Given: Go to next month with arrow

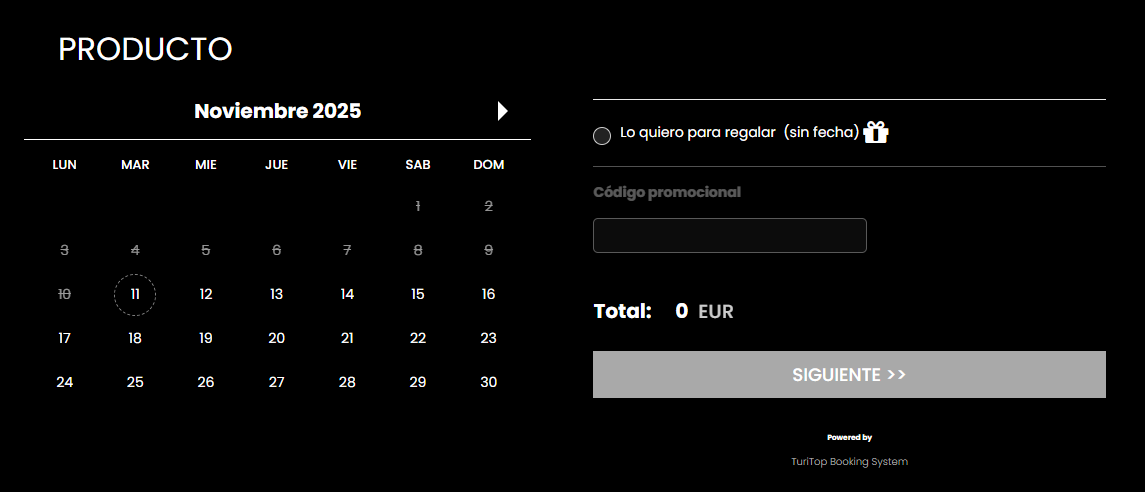Looking at the screenshot, I should 503,111.
